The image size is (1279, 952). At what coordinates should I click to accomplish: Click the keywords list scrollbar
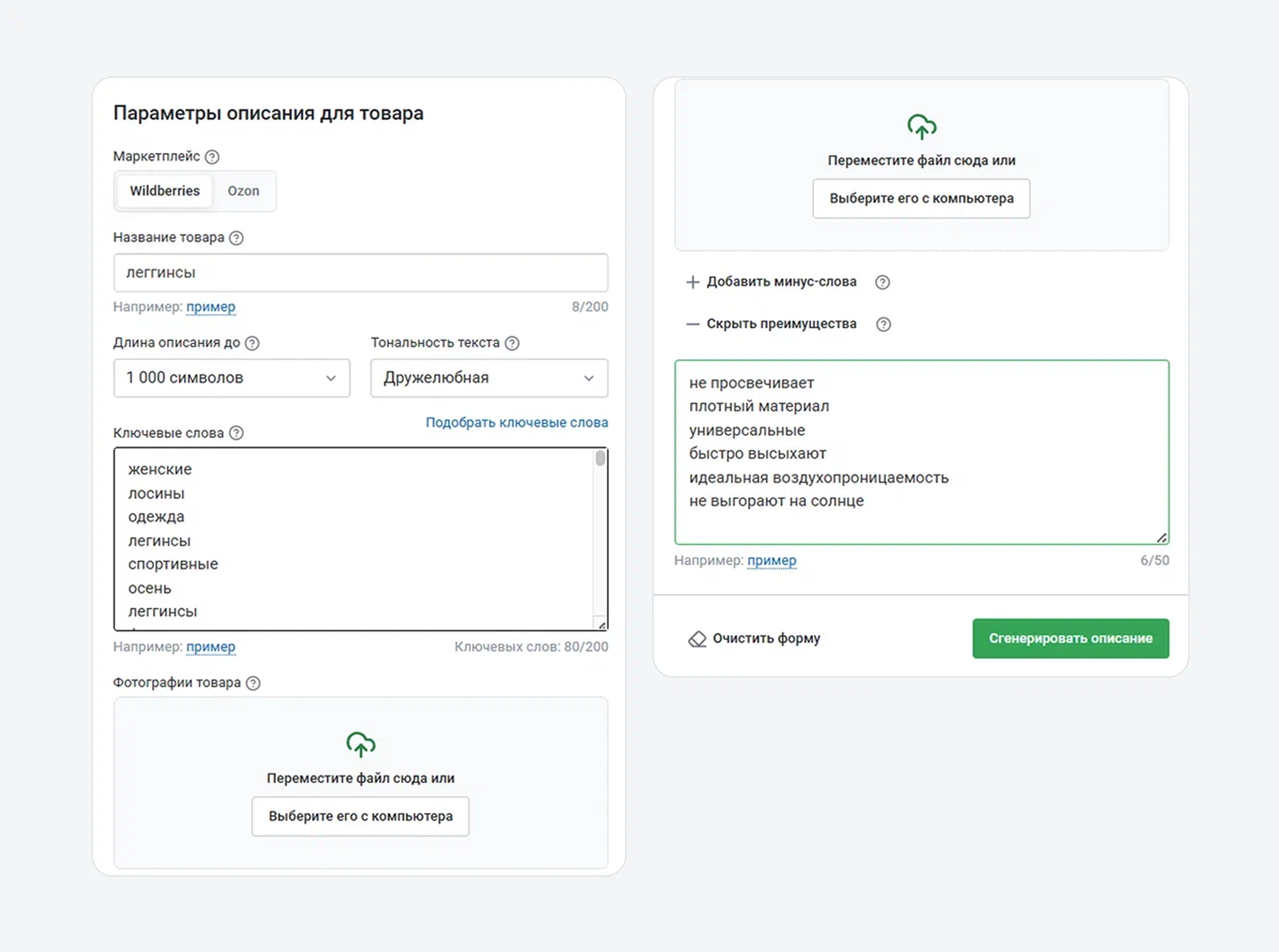click(x=600, y=459)
